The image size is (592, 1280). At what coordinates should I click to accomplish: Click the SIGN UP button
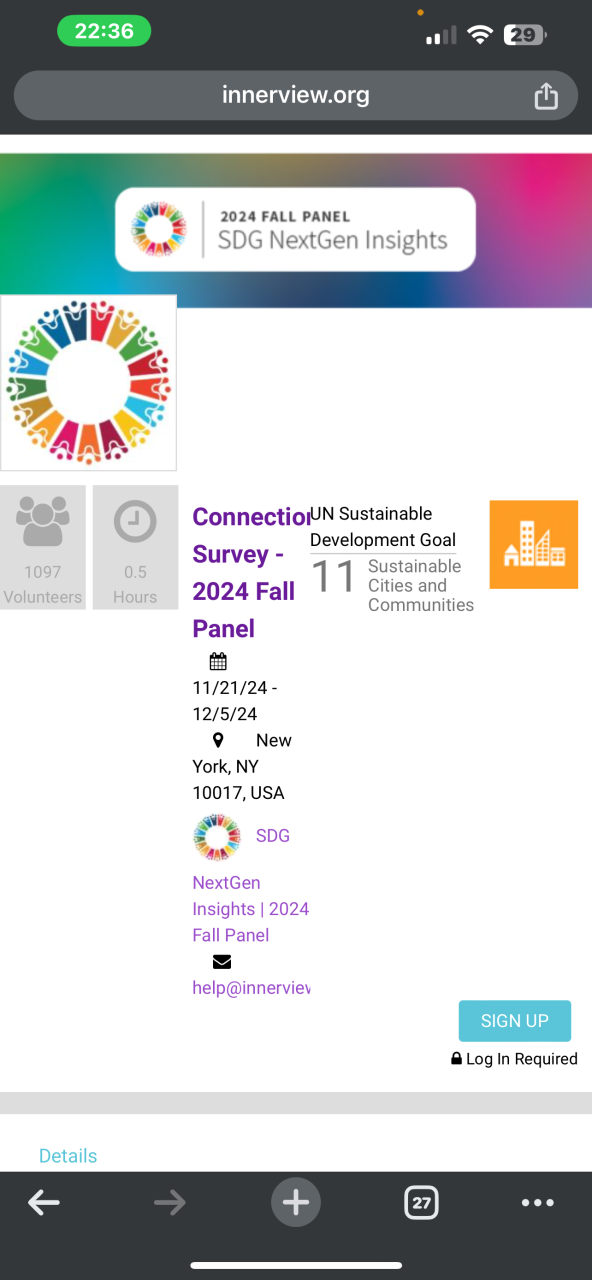[x=515, y=1021]
